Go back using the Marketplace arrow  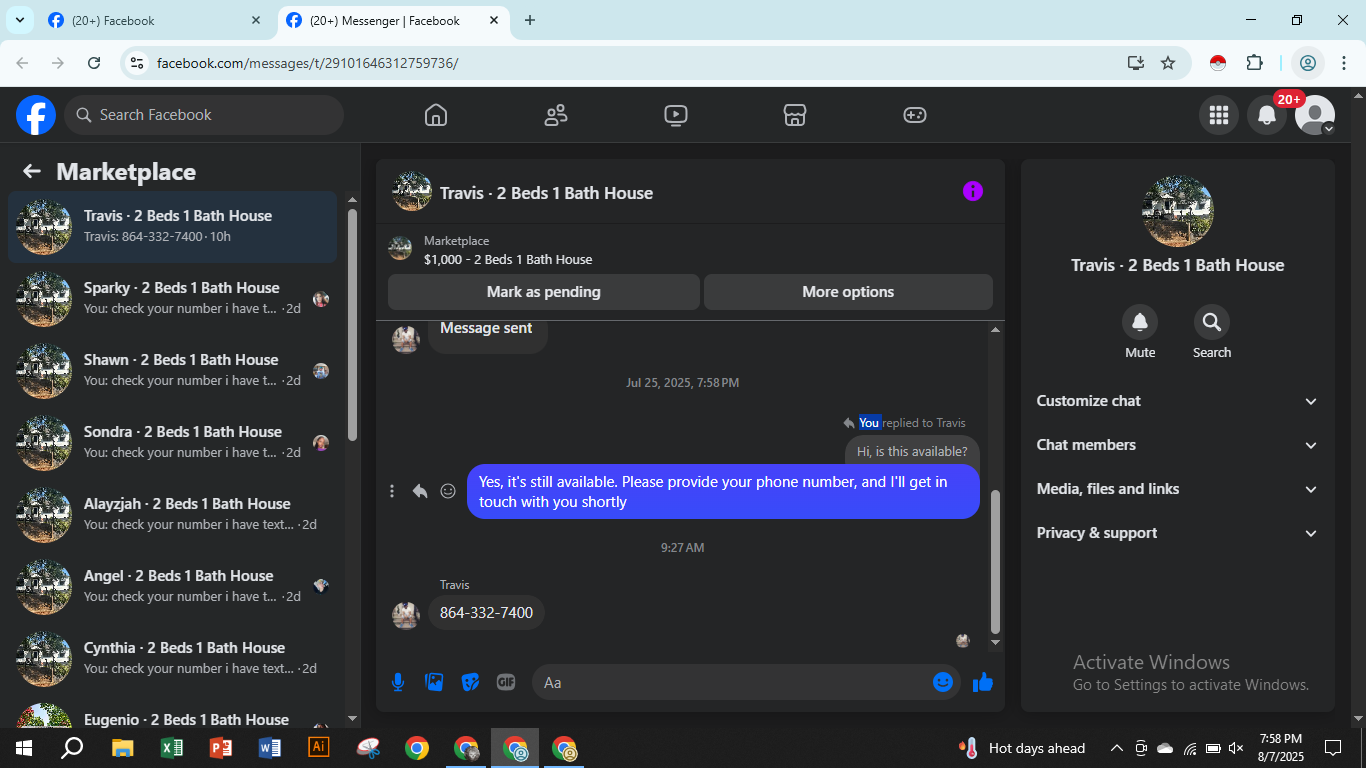click(32, 171)
